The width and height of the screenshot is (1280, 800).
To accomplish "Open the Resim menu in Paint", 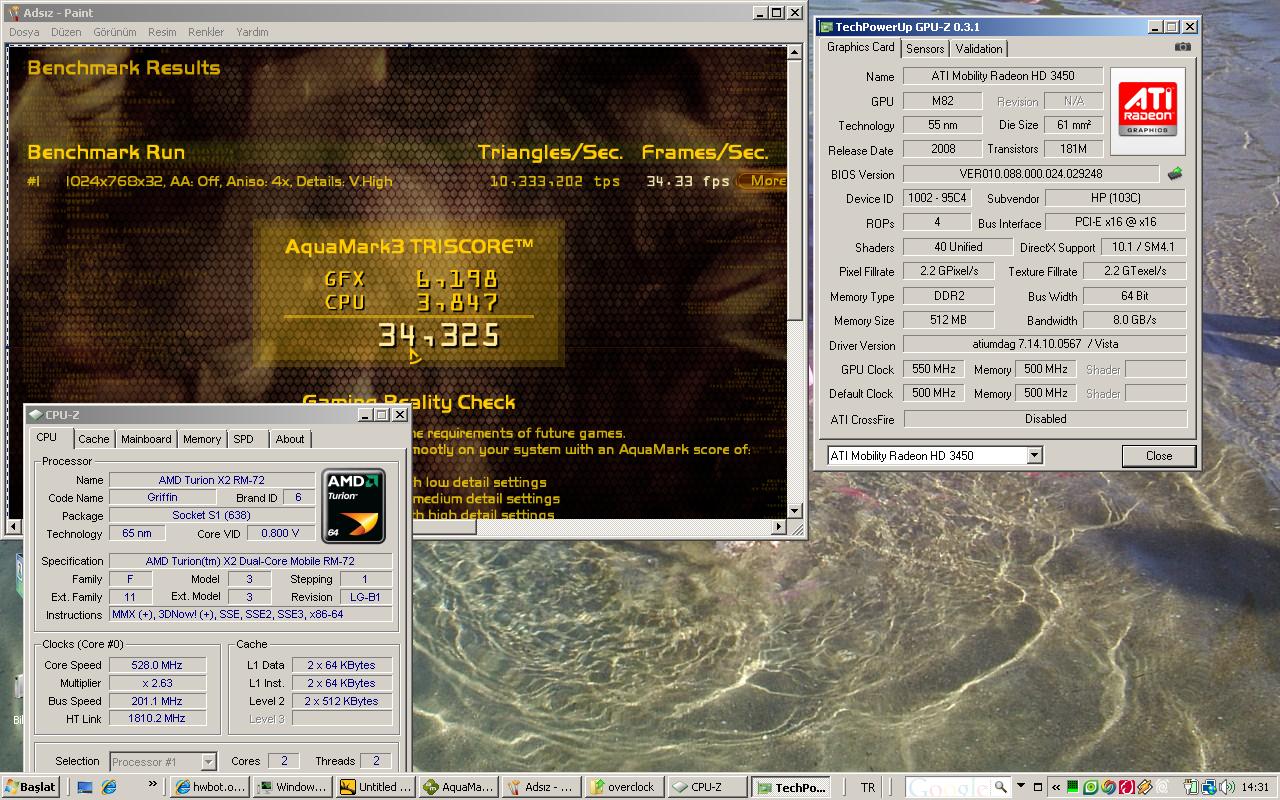I will point(162,32).
